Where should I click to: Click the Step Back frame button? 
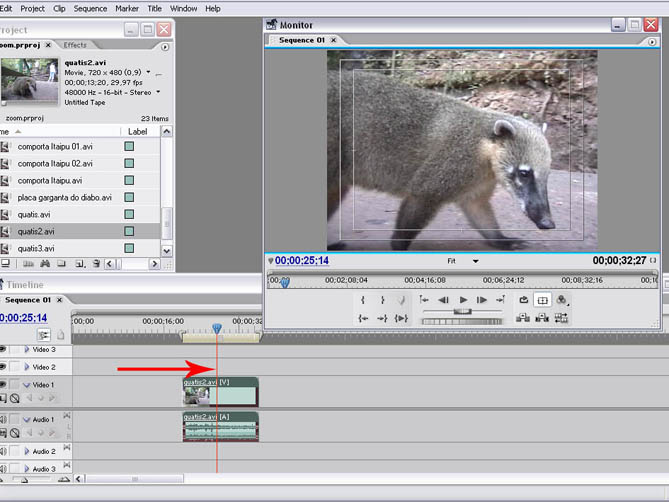coord(443,300)
